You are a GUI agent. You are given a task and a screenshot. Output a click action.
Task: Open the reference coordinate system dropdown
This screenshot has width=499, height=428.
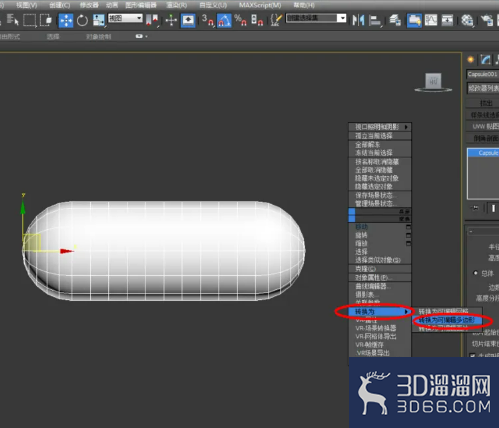[x=125, y=18]
